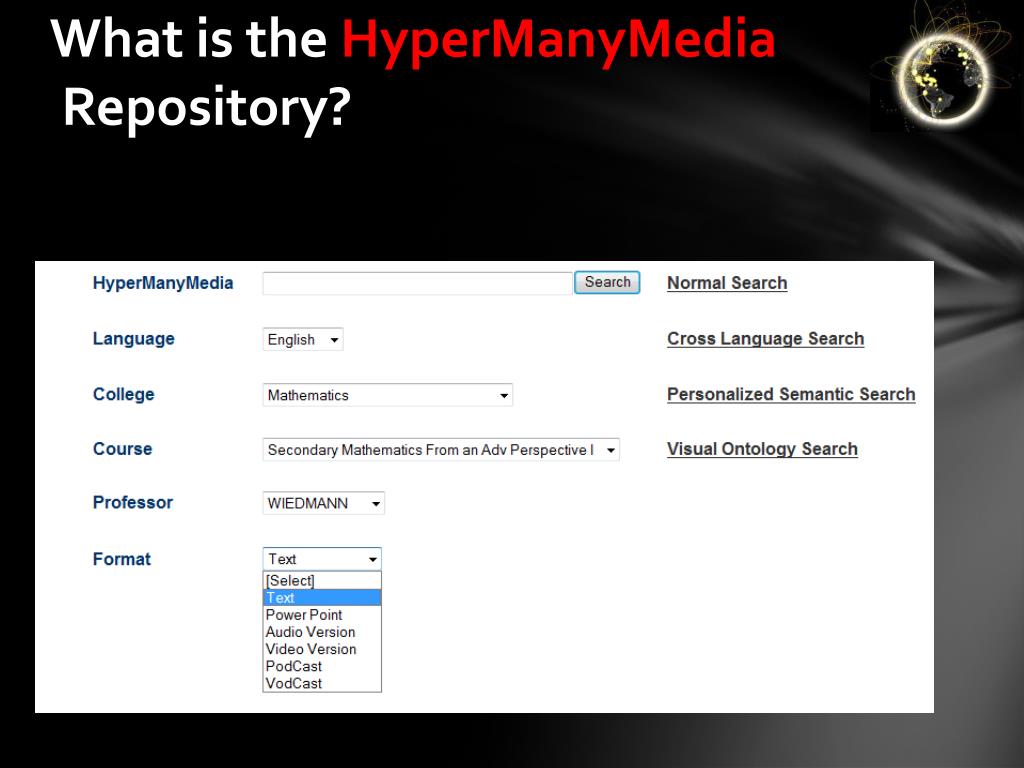Choose Video Version in the Format list

(322, 648)
